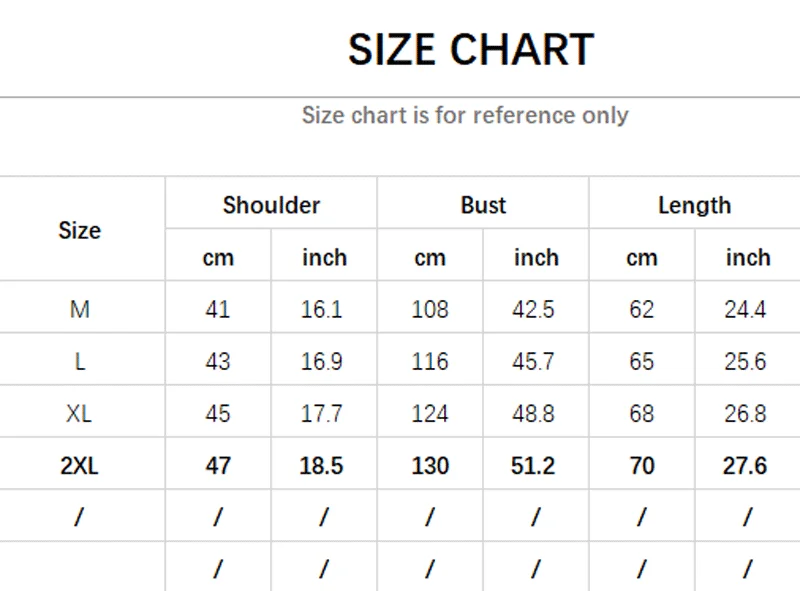Select the Size column header
This screenshot has width=800, height=591.
[x=79, y=230]
